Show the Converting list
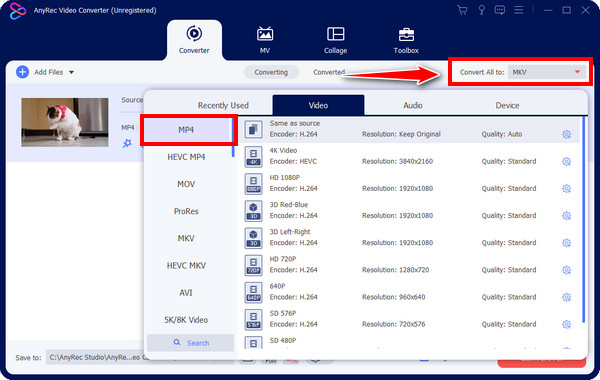 click(x=271, y=72)
